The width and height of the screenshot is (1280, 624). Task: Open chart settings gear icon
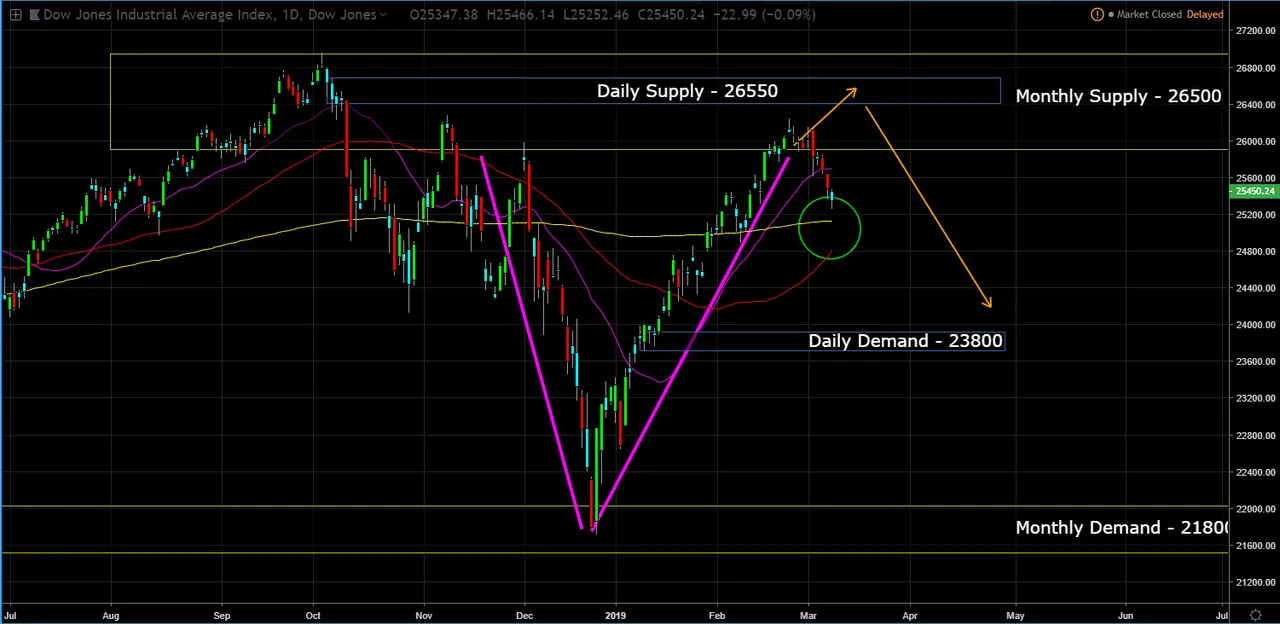click(x=1256, y=615)
